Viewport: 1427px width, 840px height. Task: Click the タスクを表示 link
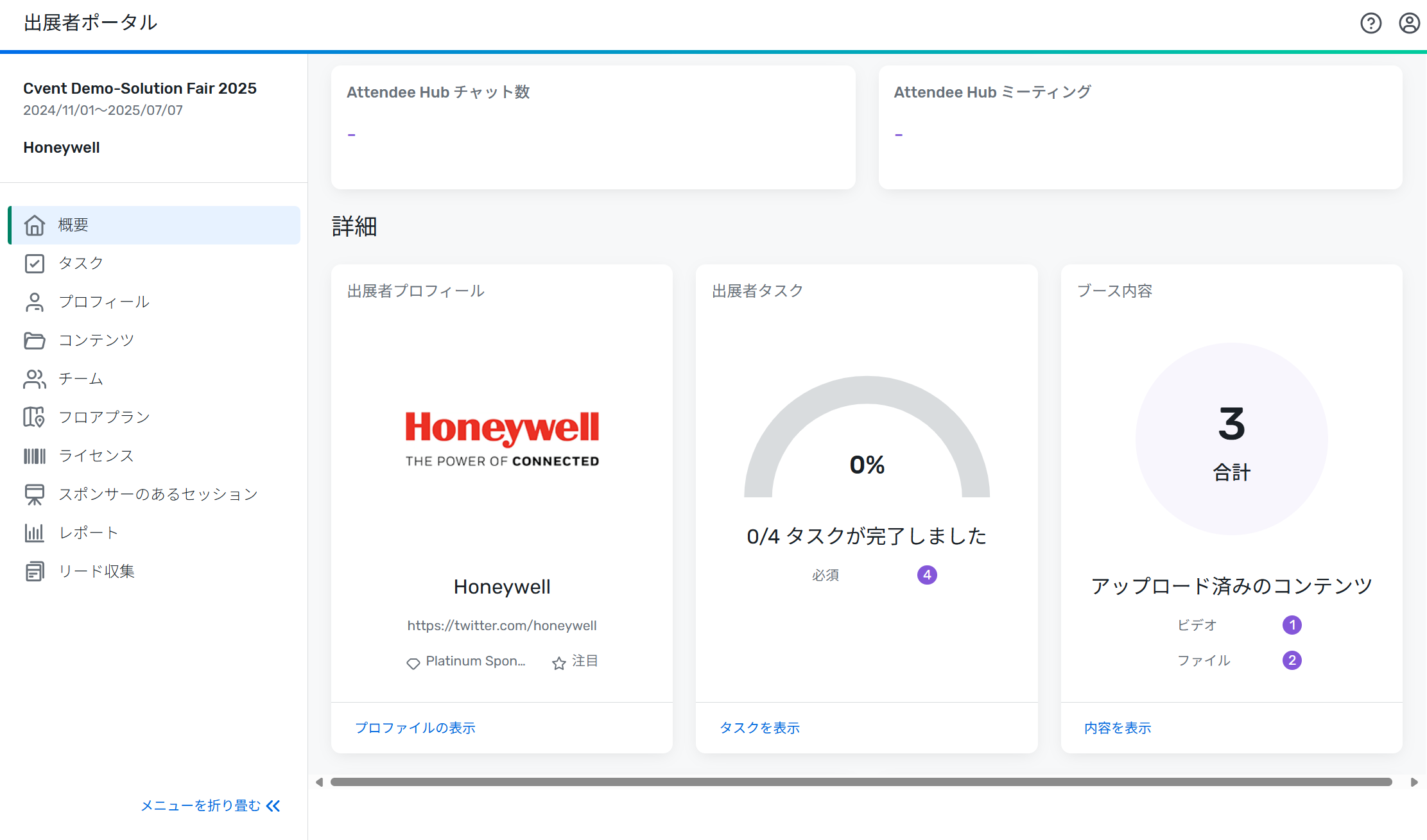[x=759, y=728]
